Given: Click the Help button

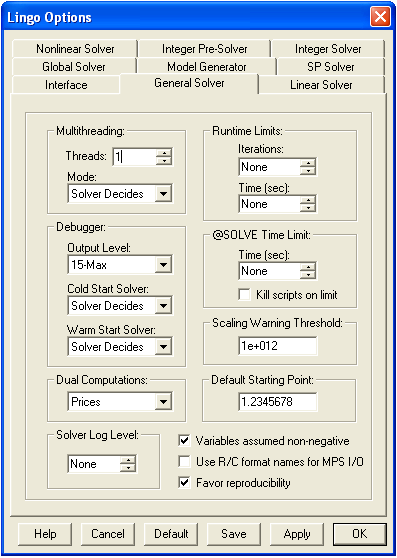Looking at the screenshot, I should click(45, 534).
